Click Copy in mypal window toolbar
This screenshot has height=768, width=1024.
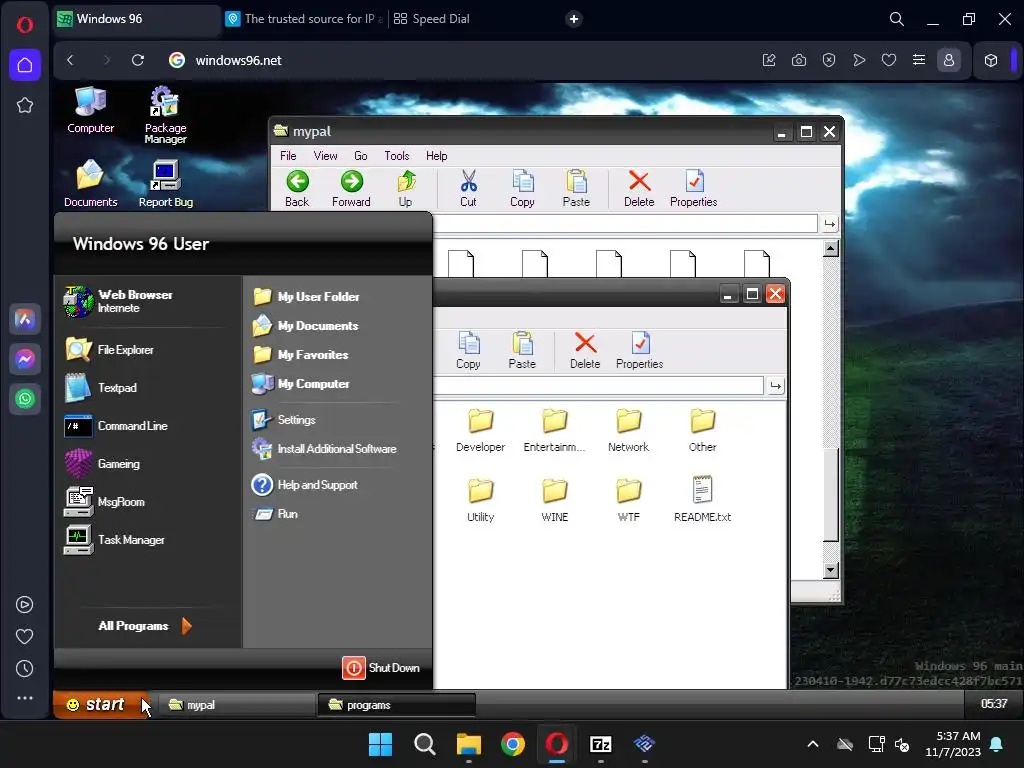click(x=522, y=189)
